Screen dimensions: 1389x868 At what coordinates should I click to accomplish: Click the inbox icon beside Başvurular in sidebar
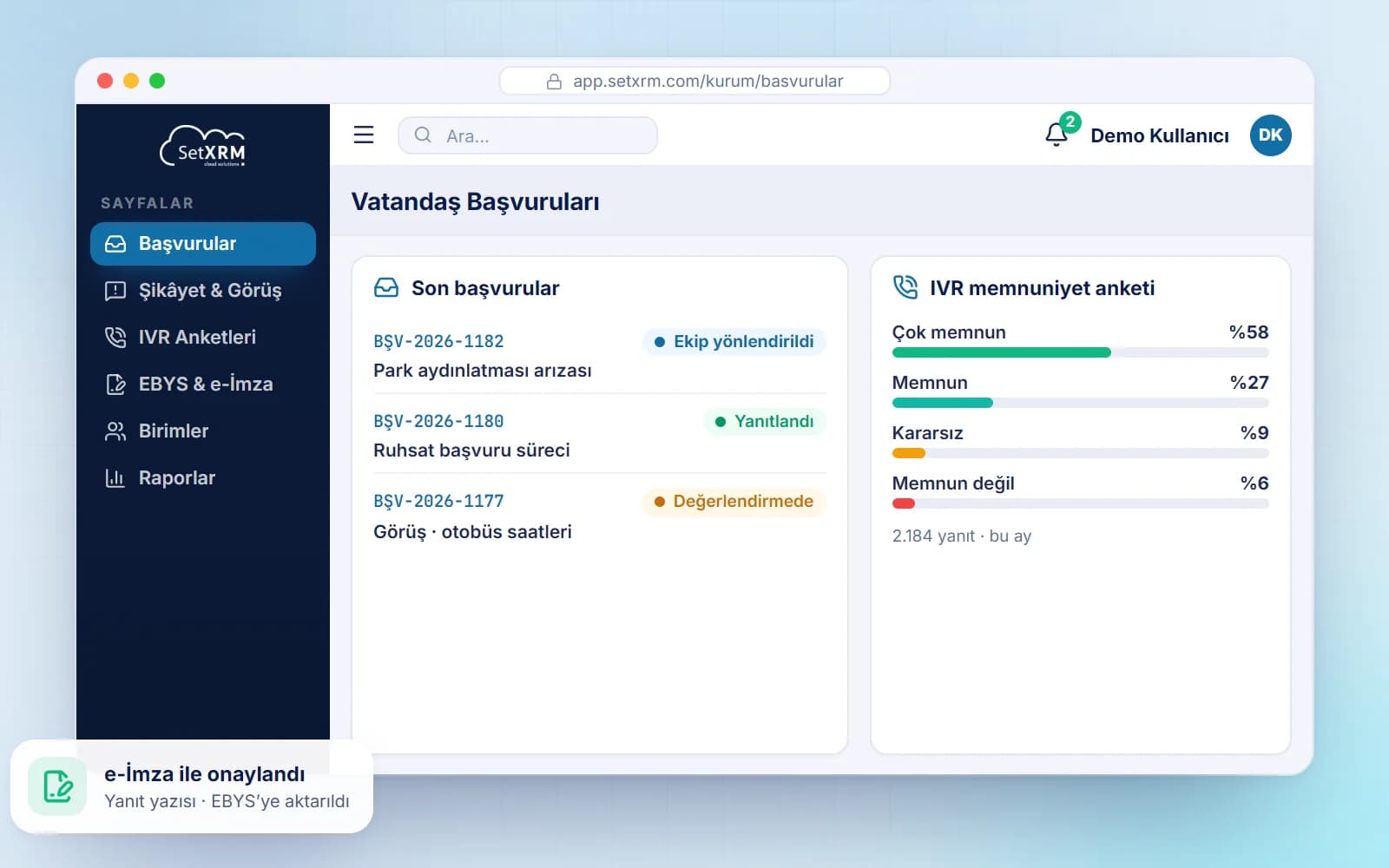click(115, 244)
